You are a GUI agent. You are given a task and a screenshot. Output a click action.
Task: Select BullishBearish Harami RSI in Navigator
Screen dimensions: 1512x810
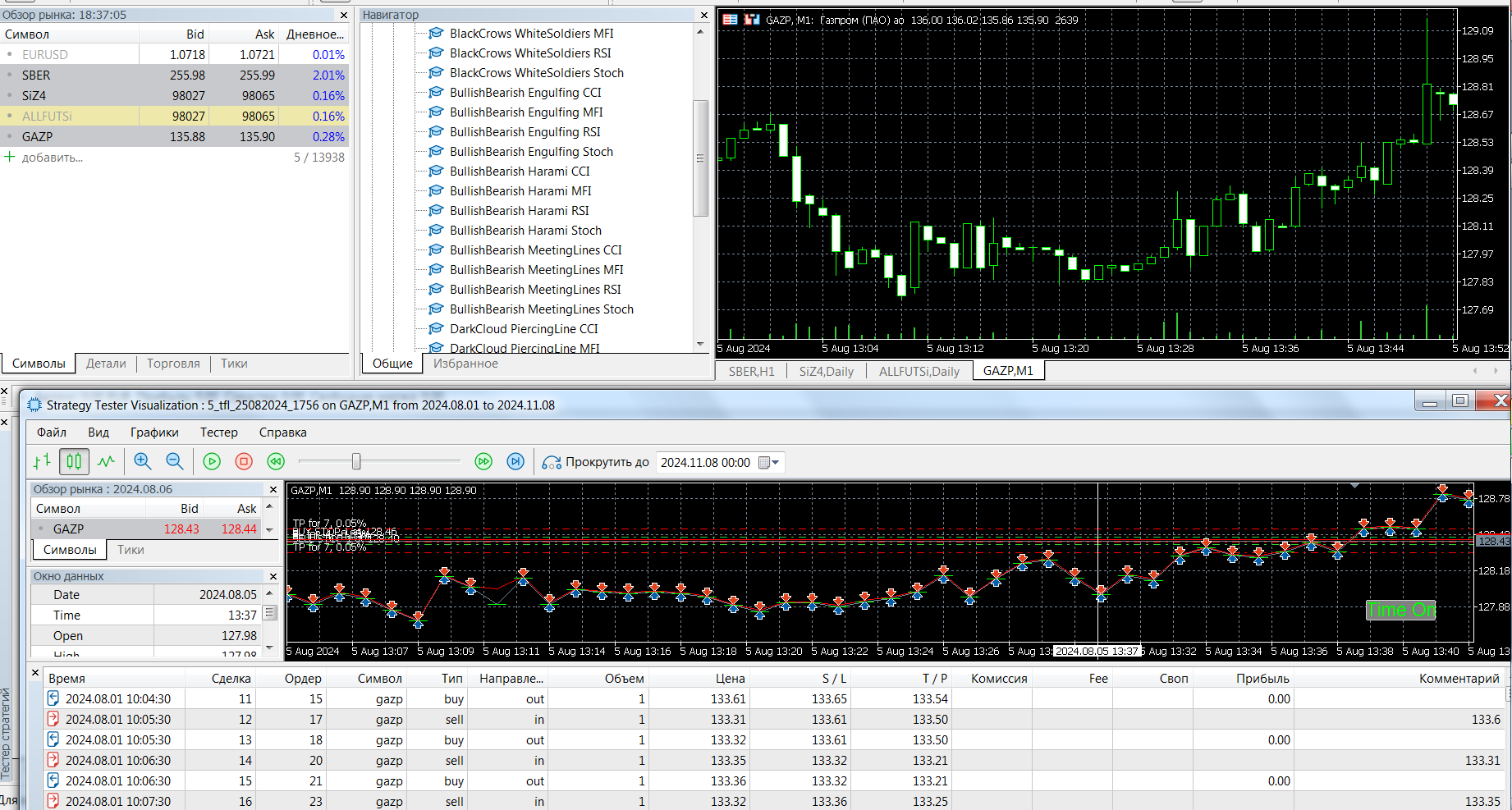[519, 211]
